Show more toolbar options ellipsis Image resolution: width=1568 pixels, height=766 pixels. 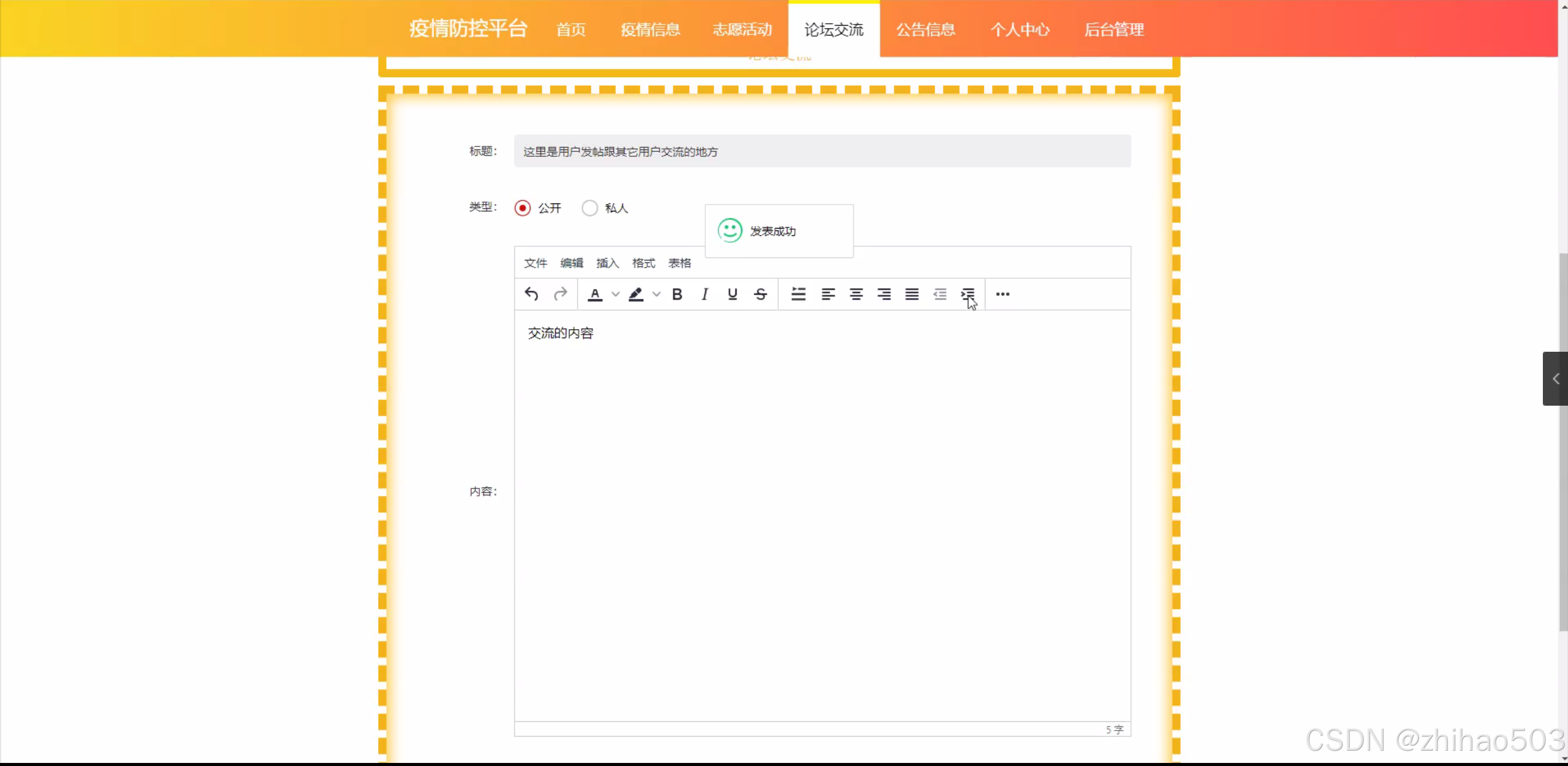[x=1002, y=294]
